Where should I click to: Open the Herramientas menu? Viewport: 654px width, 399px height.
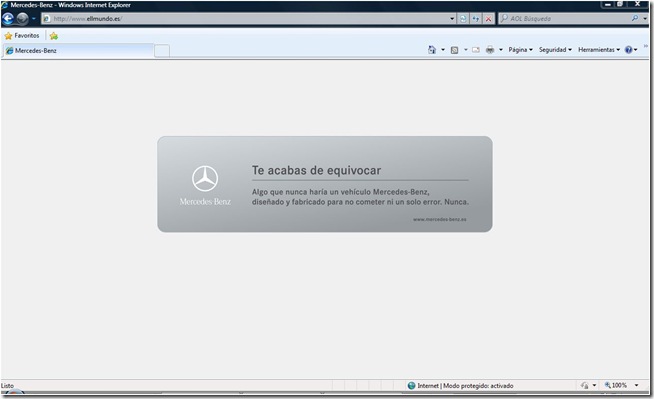(x=599, y=50)
